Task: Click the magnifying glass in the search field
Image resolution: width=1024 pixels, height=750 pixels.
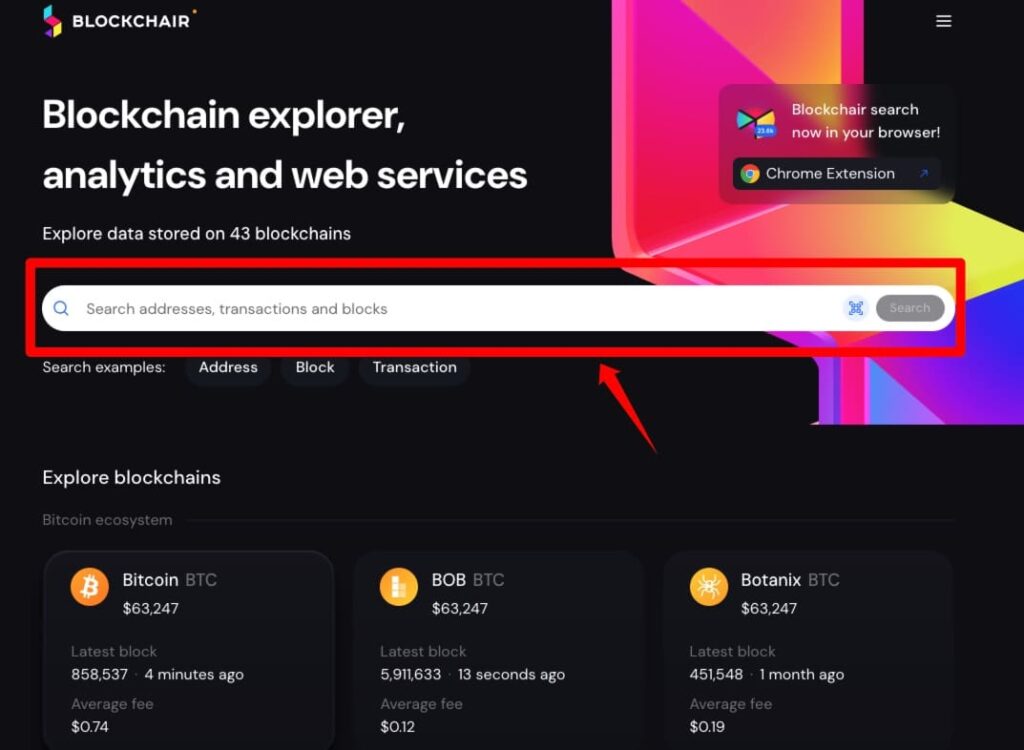Action: coord(61,308)
